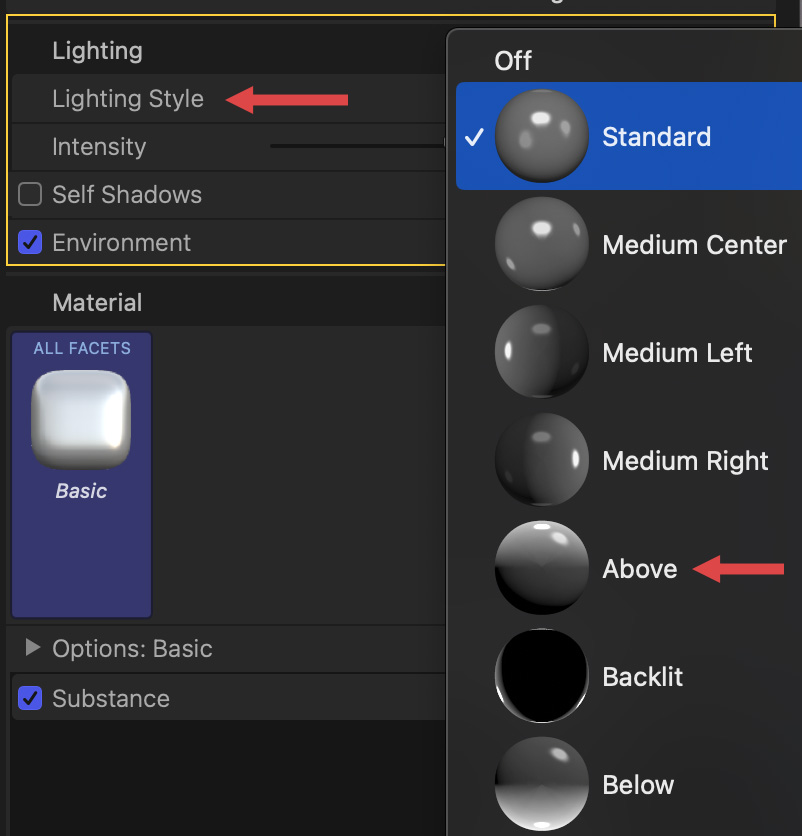Enable the Self Shadows checkbox

30,194
